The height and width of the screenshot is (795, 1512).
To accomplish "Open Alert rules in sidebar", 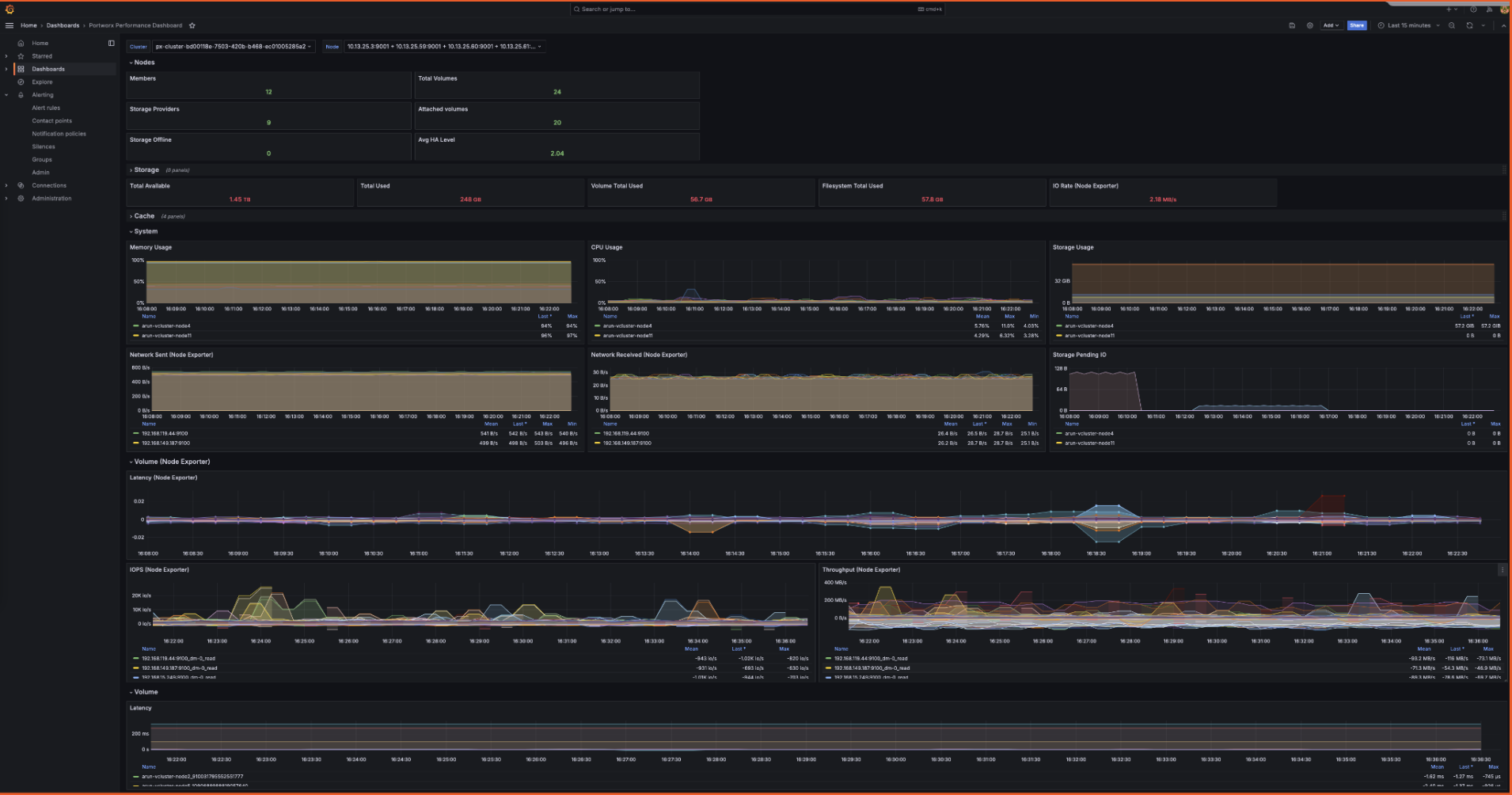I will [x=46, y=108].
